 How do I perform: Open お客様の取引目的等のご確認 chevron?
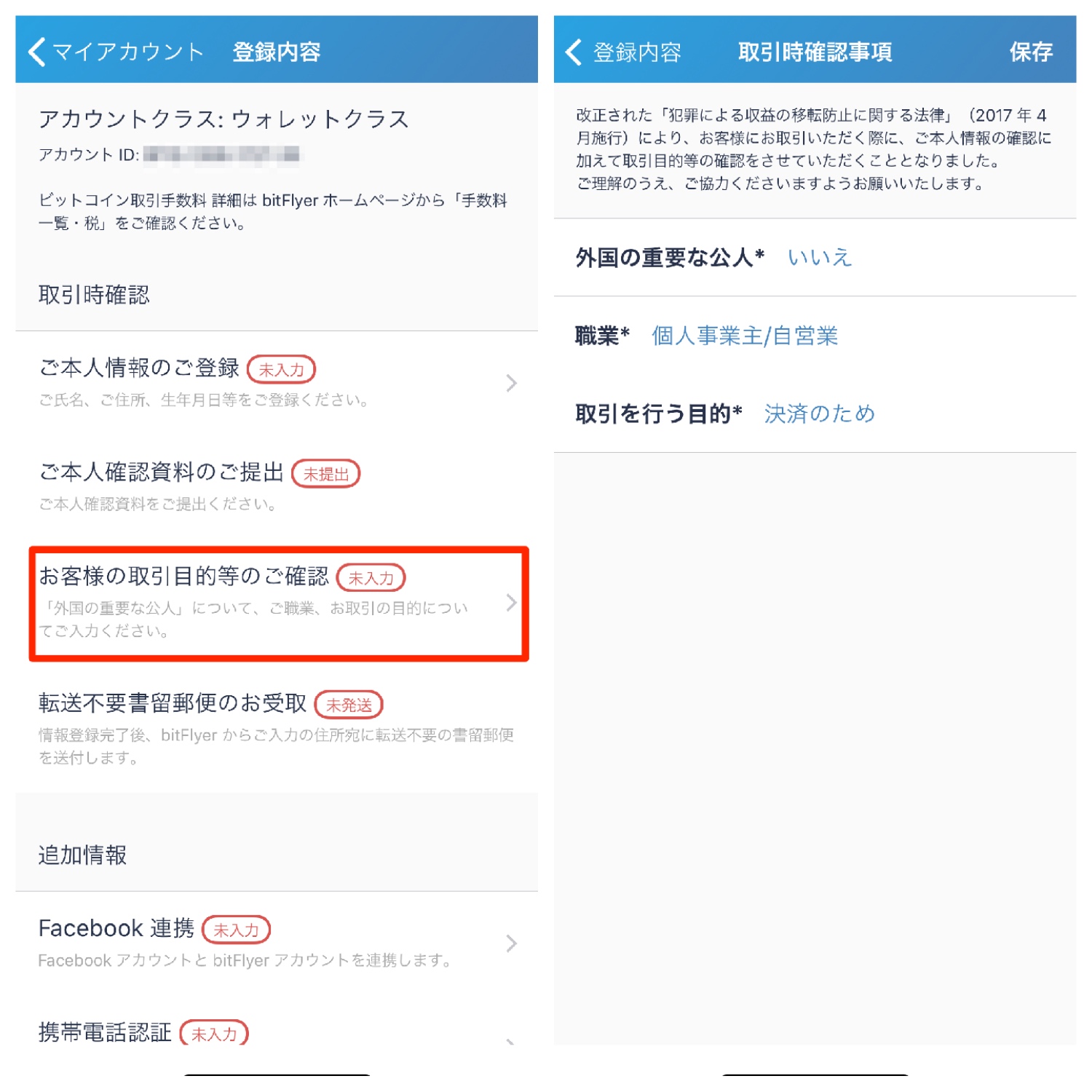point(511,603)
